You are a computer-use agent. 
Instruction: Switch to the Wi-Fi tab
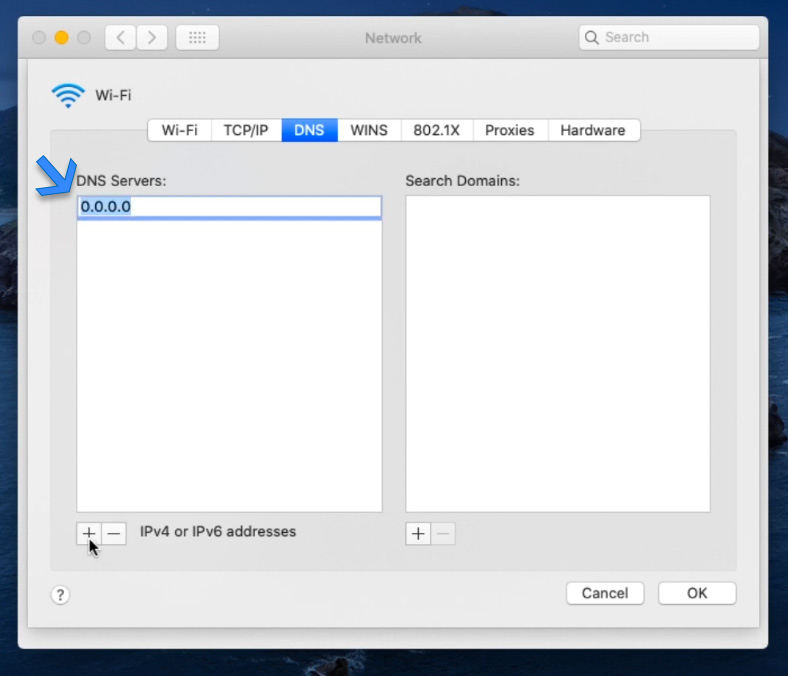[x=179, y=130]
